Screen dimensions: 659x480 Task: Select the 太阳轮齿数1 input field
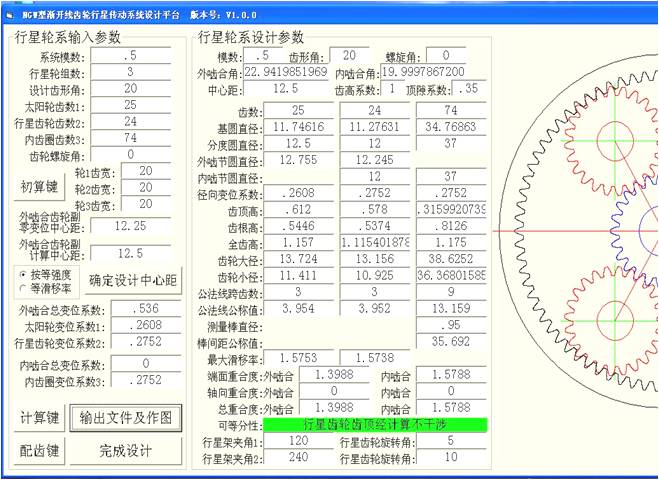(129, 105)
